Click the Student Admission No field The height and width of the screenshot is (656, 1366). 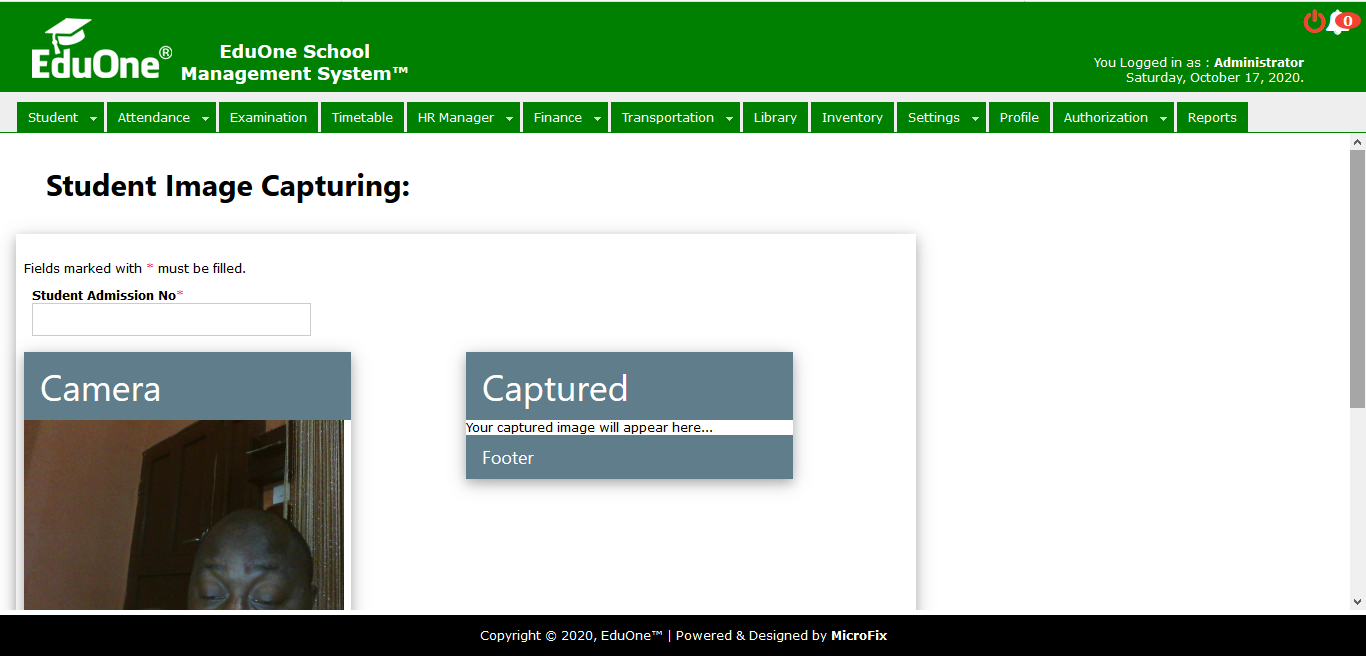point(171,320)
